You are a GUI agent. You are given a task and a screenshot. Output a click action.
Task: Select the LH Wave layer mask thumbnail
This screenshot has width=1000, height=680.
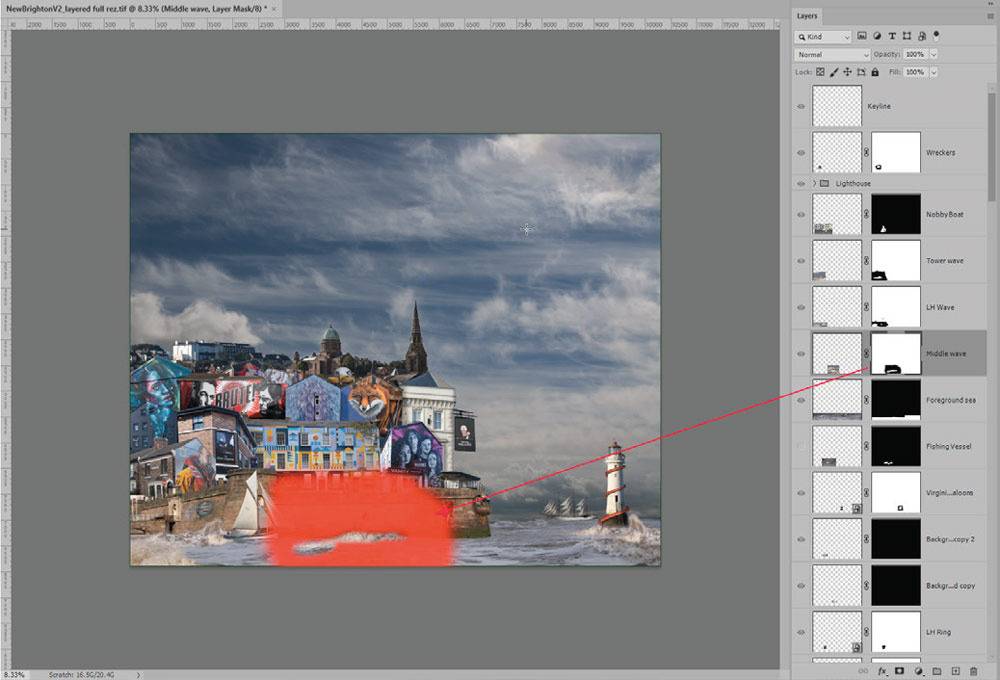point(895,306)
